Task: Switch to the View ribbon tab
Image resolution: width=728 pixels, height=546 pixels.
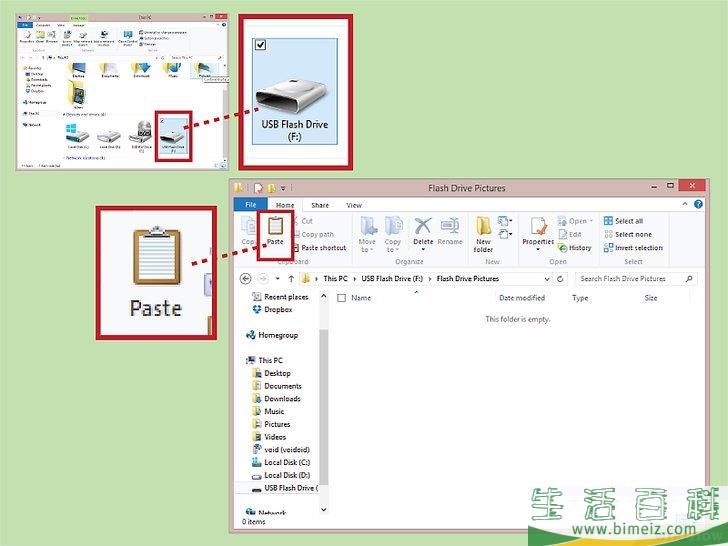Action: pyautogui.click(x=353, y=205)
